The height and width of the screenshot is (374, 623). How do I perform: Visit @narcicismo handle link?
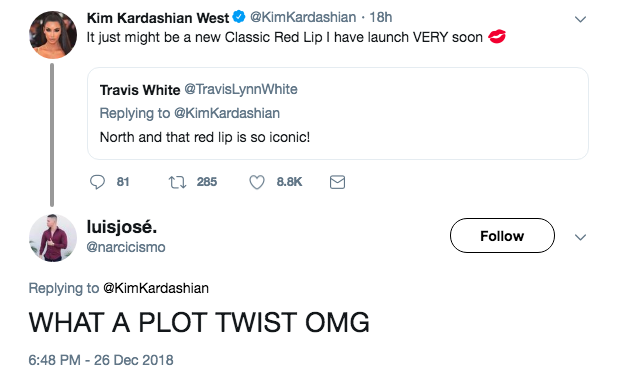tap(126, 247)
